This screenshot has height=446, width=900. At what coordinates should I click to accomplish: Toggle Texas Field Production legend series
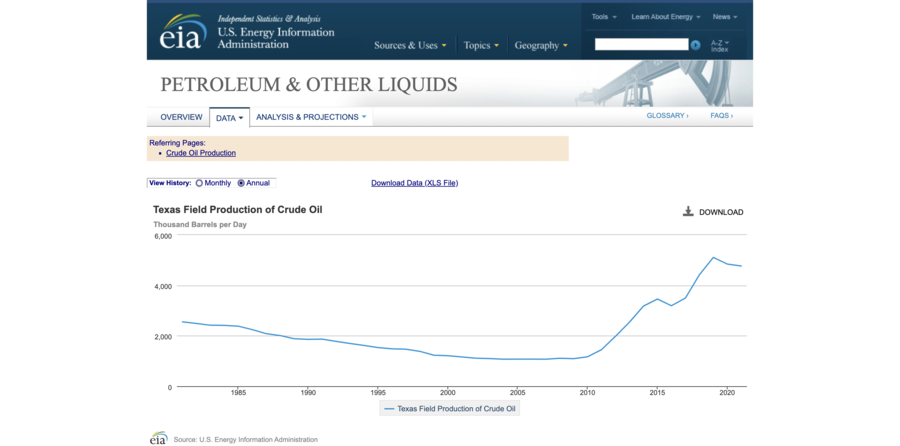[450, 408]
